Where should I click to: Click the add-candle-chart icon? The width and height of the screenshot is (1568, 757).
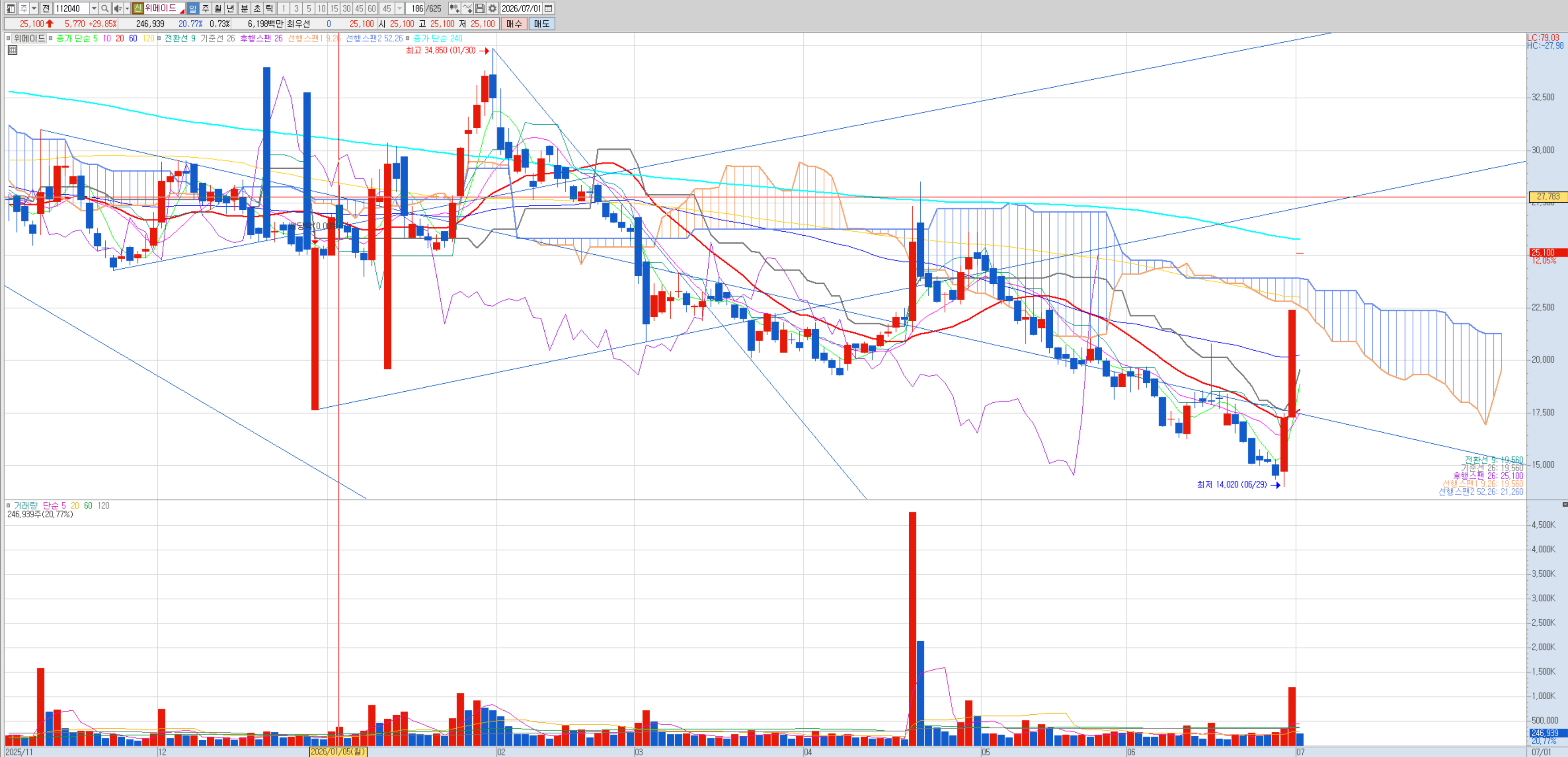pos(454,8)
